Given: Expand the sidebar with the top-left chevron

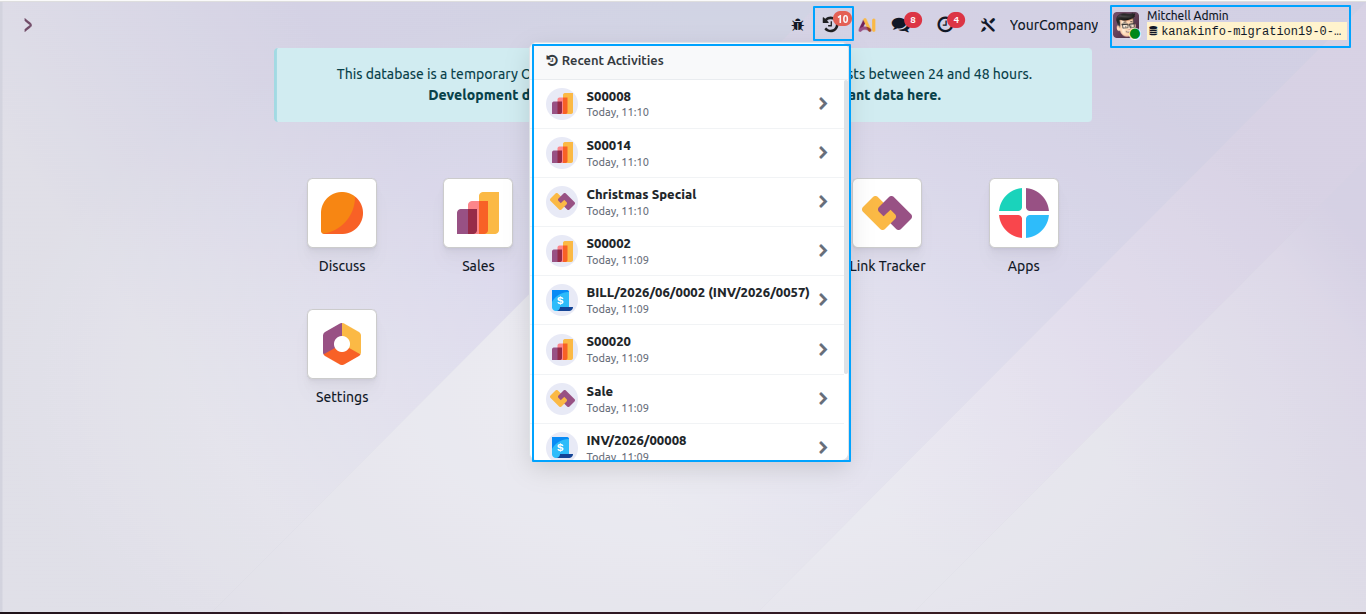Looking at the screenshot, I should pyautogui.click(x=28, y=25).
